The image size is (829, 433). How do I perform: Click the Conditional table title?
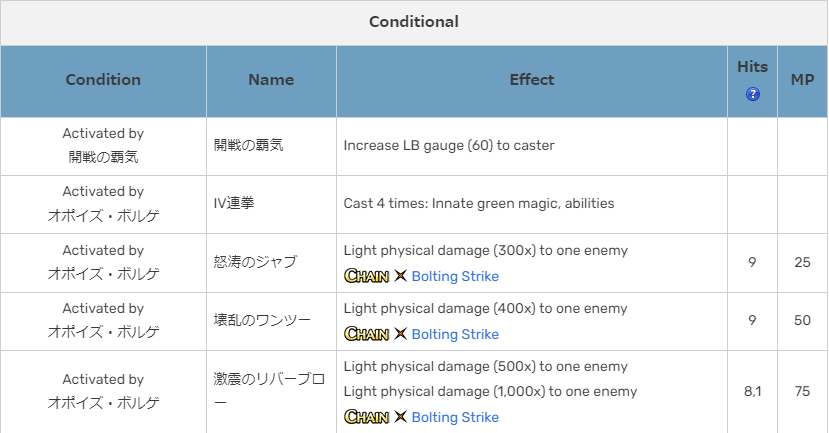(x=414, y=21)
